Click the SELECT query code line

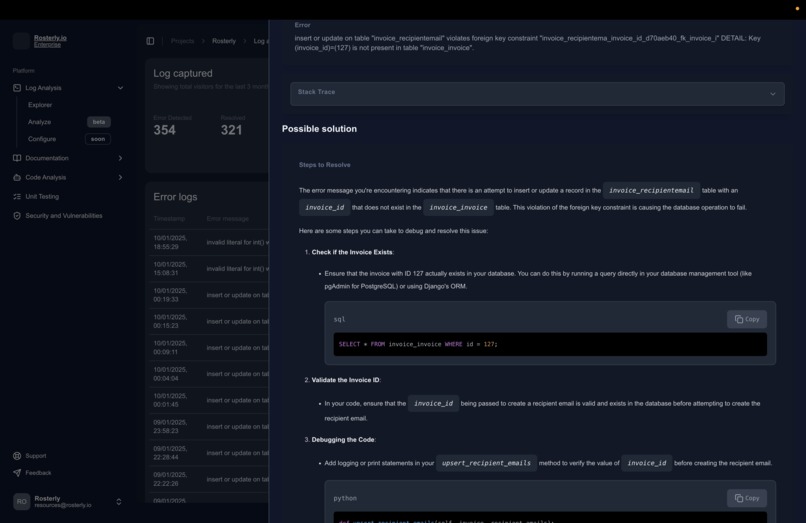(x=418, y=345)
